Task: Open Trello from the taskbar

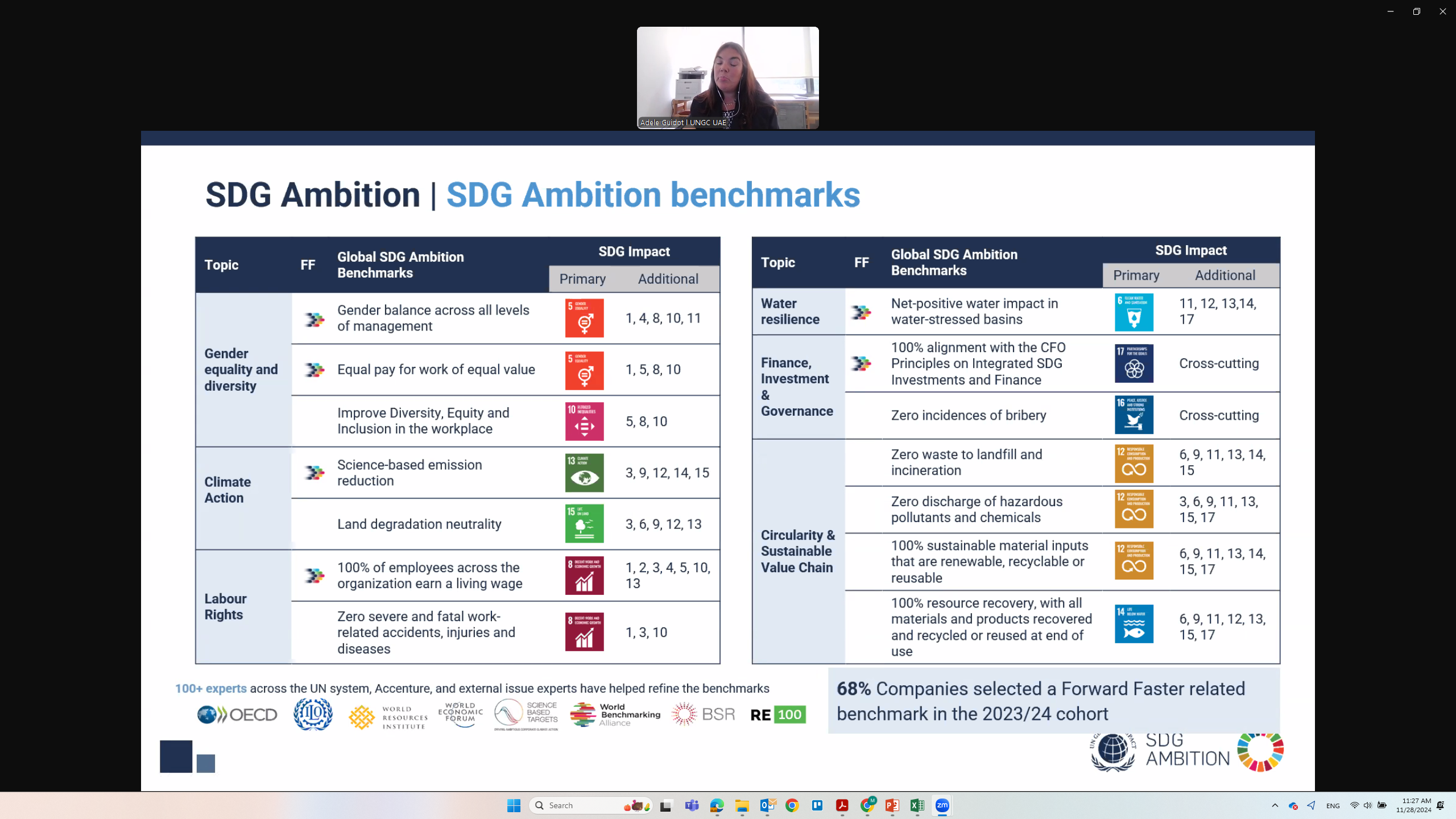Action: click(817, 805)
